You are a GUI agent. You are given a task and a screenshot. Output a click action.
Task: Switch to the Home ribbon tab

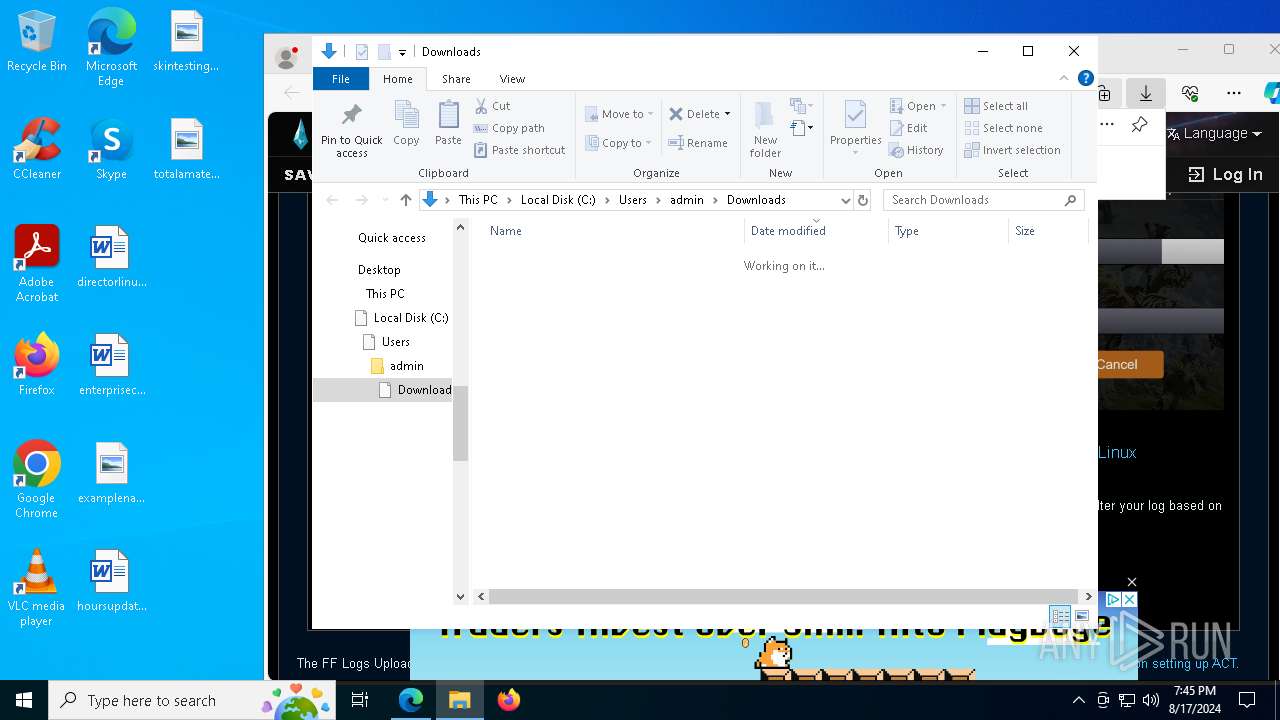(397, 79)
